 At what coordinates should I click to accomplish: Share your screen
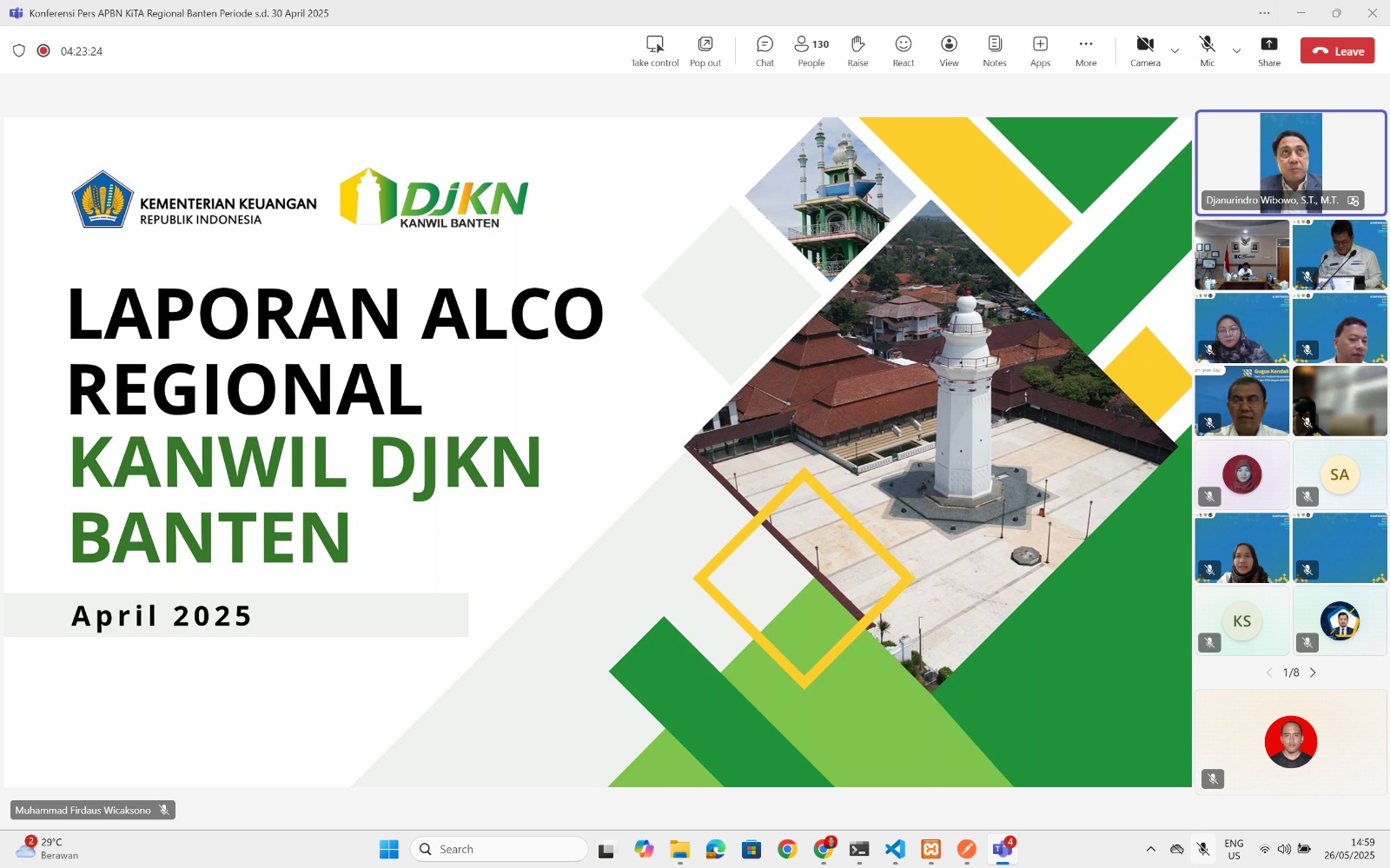[1269, 51]
